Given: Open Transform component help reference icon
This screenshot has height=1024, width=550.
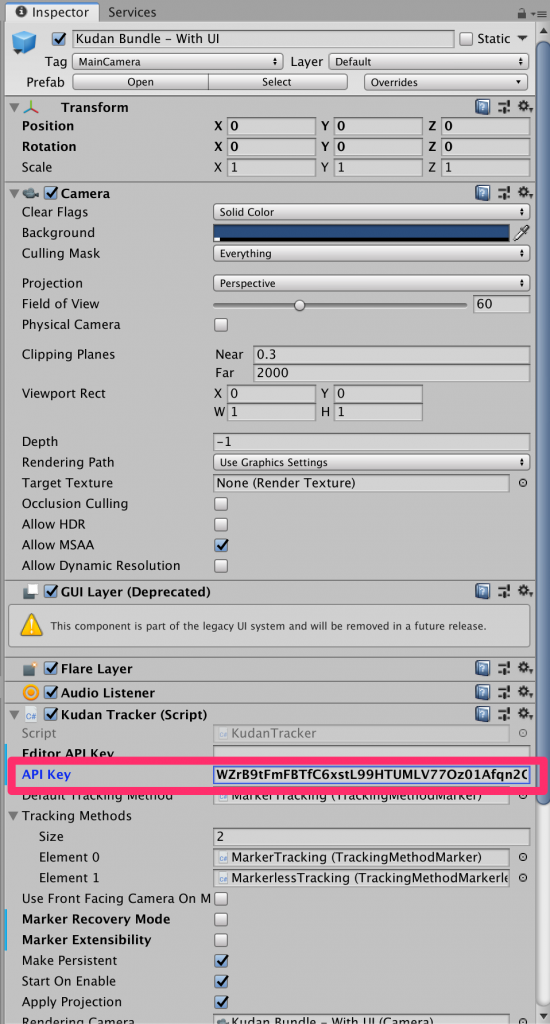Looking at the screenshot, I should pyautogui.click(x=483, y=107).
